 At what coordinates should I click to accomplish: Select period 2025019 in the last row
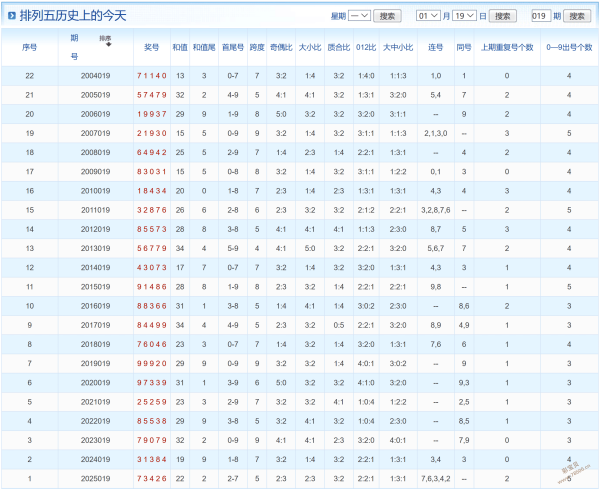[95, 478]
